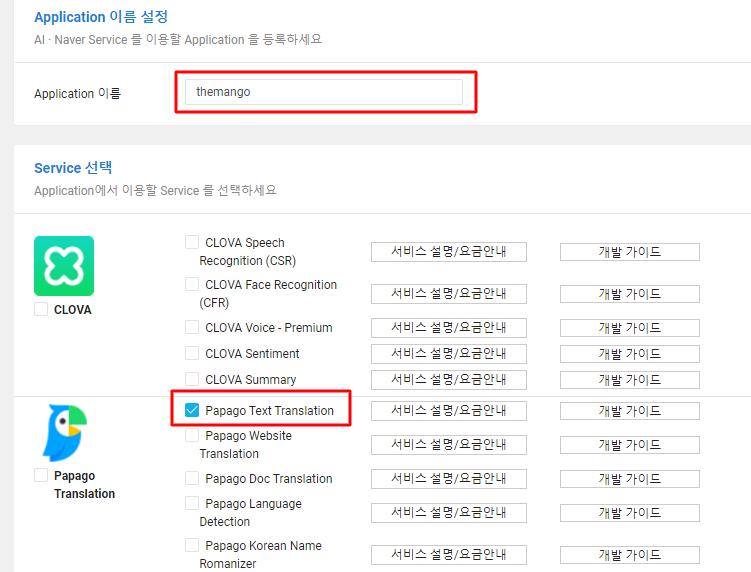Image resolution: width=751 pixels, height=572 pixels.
Task: Click the 'Application 이름 설정' heading
Action: pos(101,17)
